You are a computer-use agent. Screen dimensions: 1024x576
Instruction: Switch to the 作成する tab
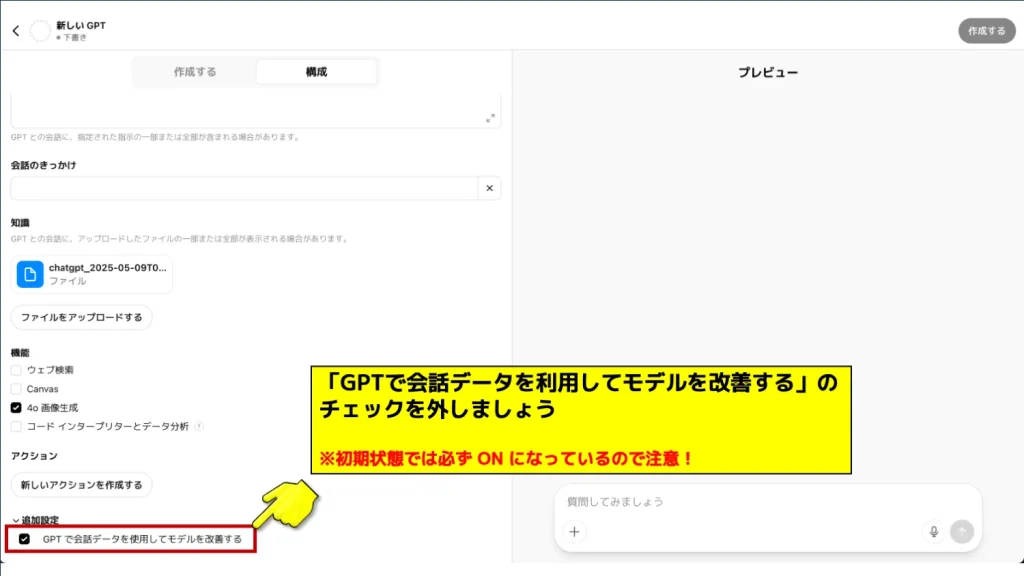pos(195,72)
